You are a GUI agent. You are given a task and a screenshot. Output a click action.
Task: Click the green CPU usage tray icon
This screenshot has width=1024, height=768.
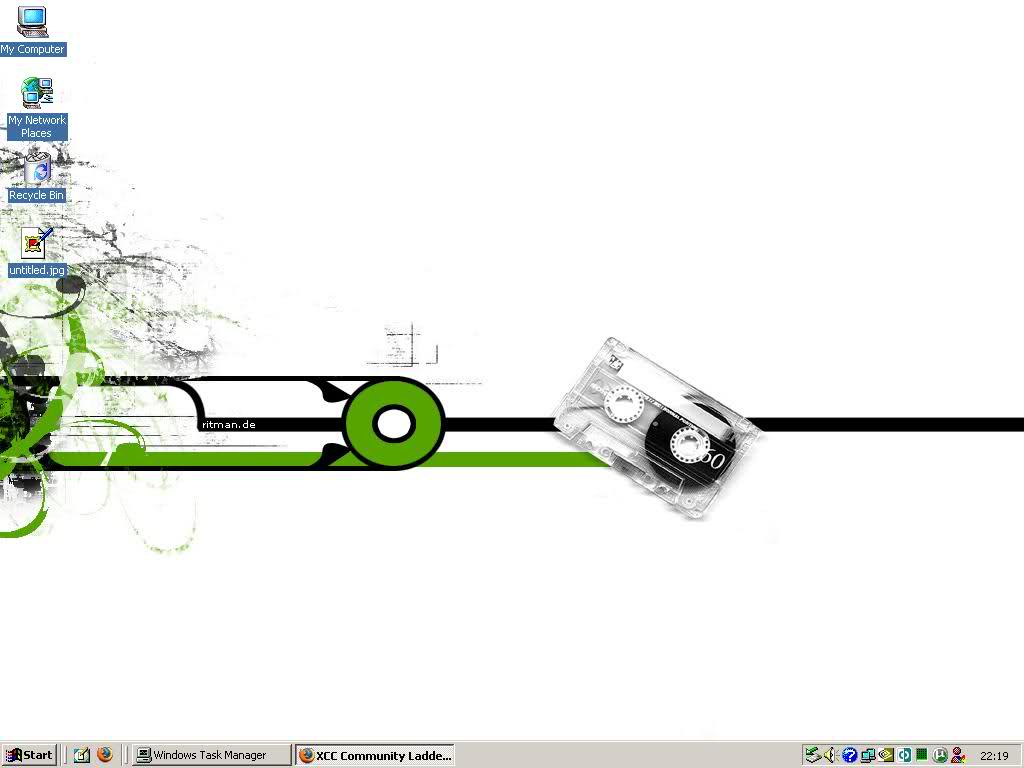pos(921,755)
